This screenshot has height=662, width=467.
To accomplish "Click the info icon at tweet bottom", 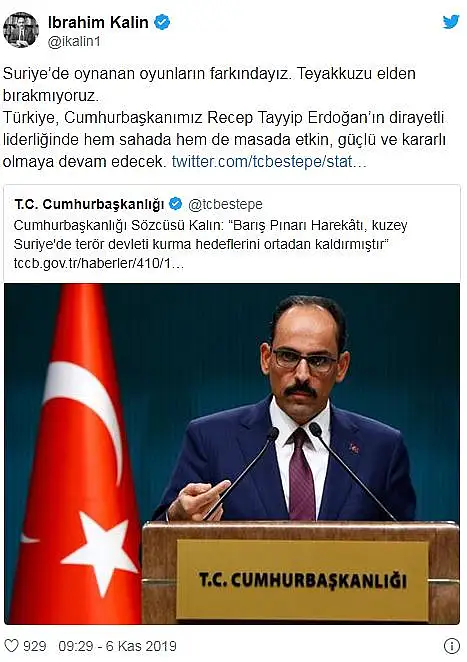I will [x=452, y=646].
